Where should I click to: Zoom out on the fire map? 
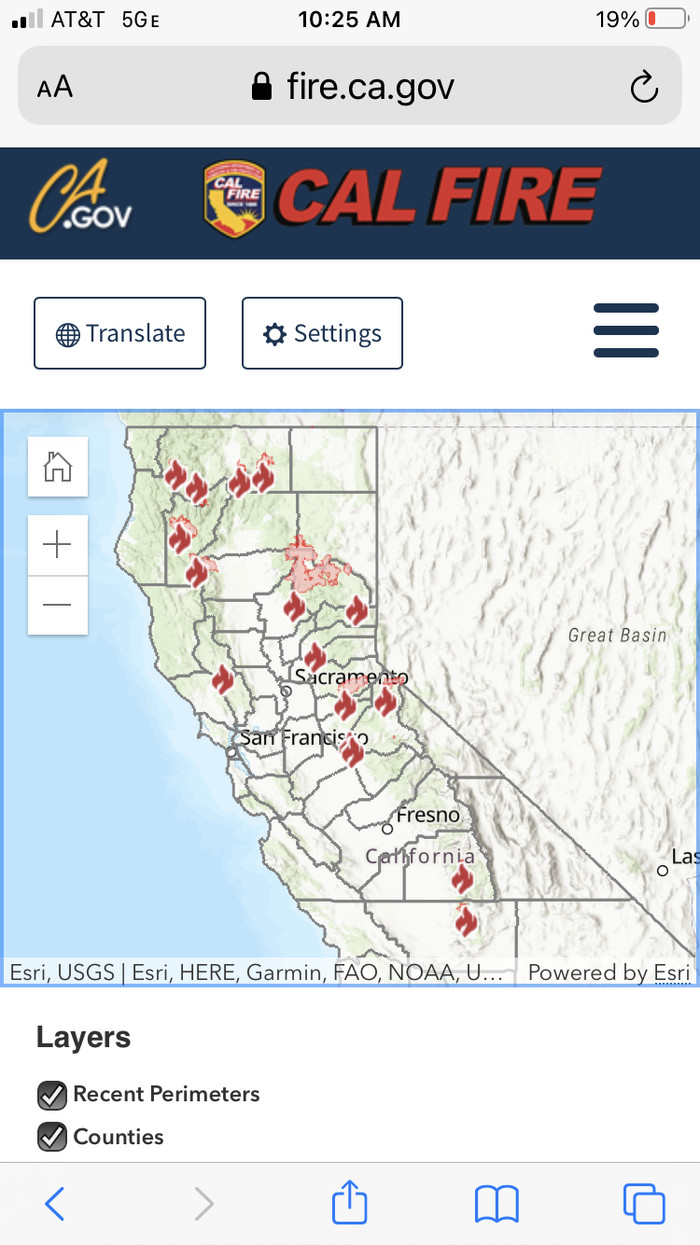[58, 605]
